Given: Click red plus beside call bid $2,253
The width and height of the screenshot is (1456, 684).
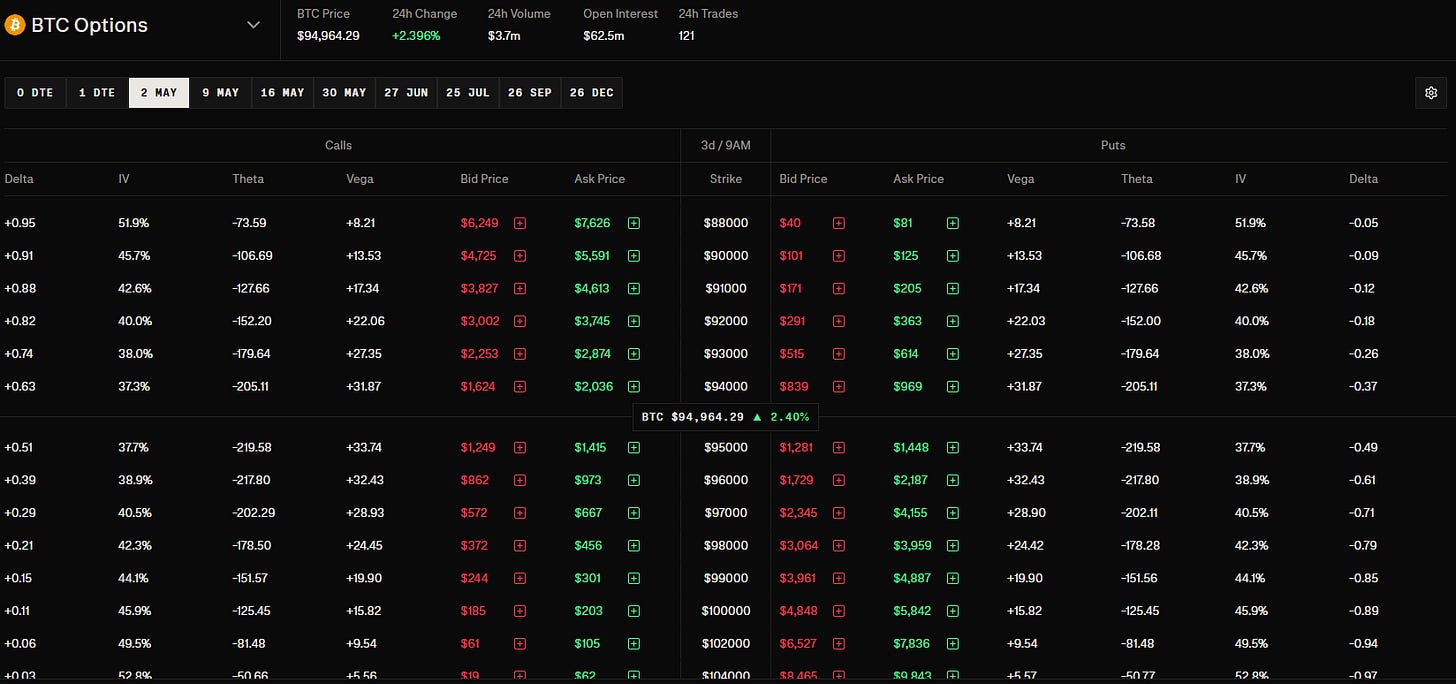Looking at the screenshot, I should tap(520, 354).
